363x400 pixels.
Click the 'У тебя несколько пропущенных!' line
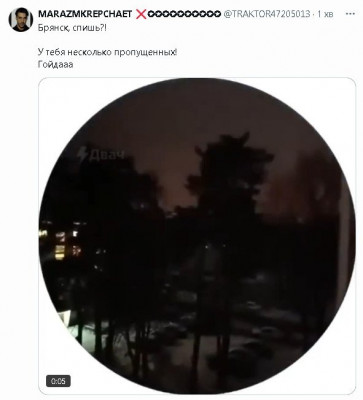(107, 52)
